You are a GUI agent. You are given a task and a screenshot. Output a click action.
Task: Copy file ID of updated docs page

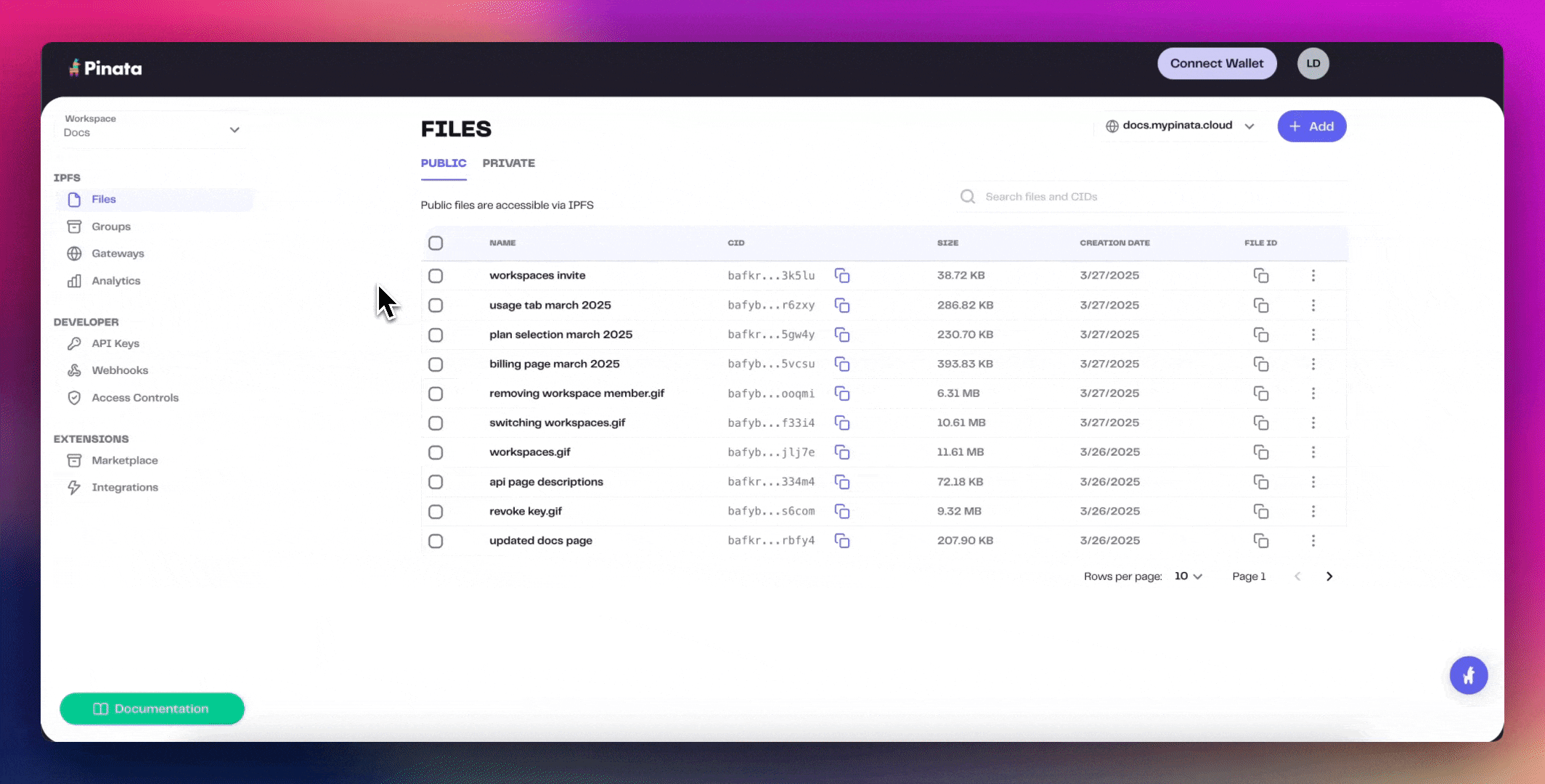[1261, 541]
